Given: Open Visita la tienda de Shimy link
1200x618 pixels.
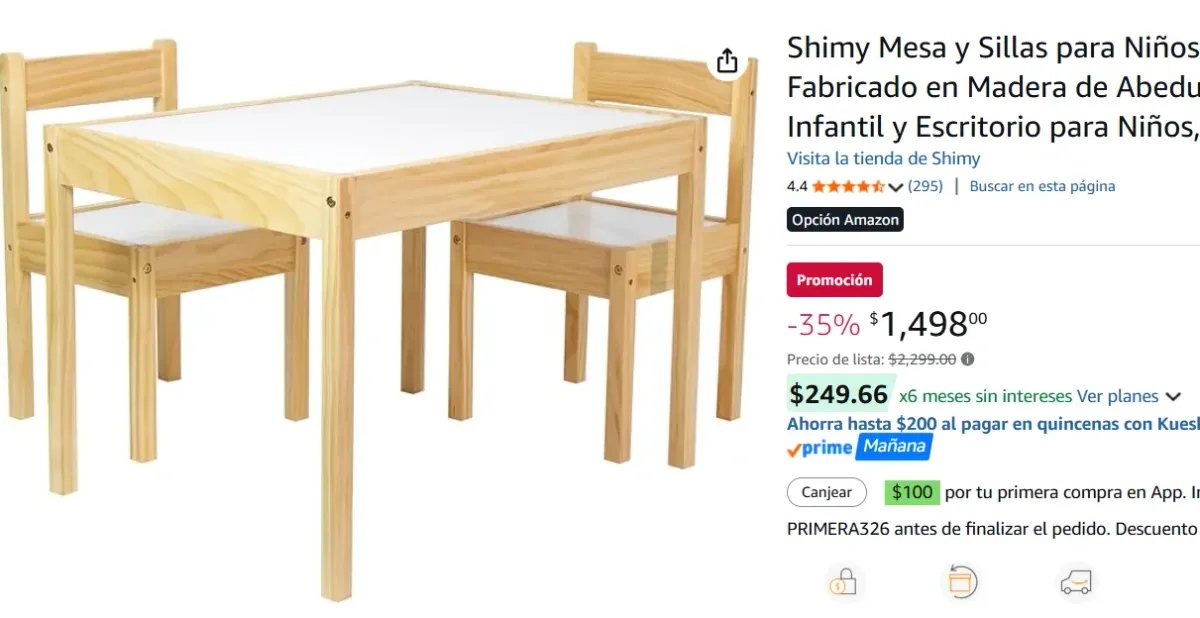Looking at the screenshot, I should point(884,158).
